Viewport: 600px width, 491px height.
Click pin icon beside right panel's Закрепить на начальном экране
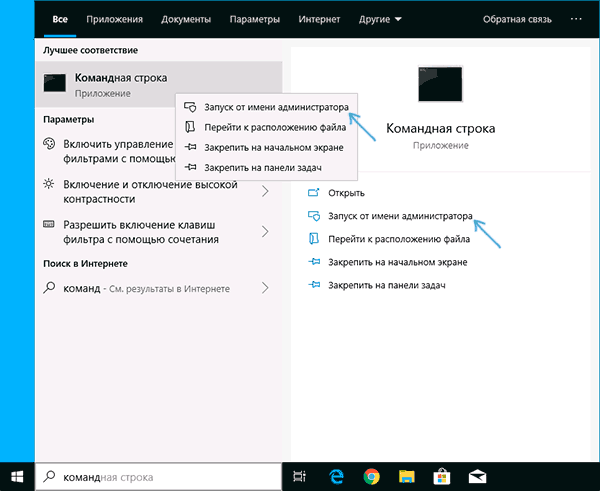coord(314,262)
